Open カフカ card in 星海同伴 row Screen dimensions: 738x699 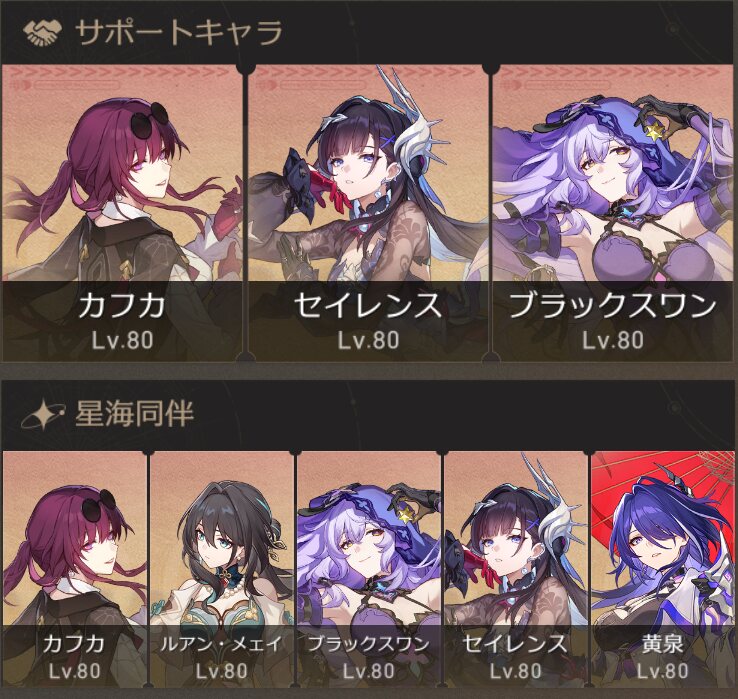(x=75, y=569)
